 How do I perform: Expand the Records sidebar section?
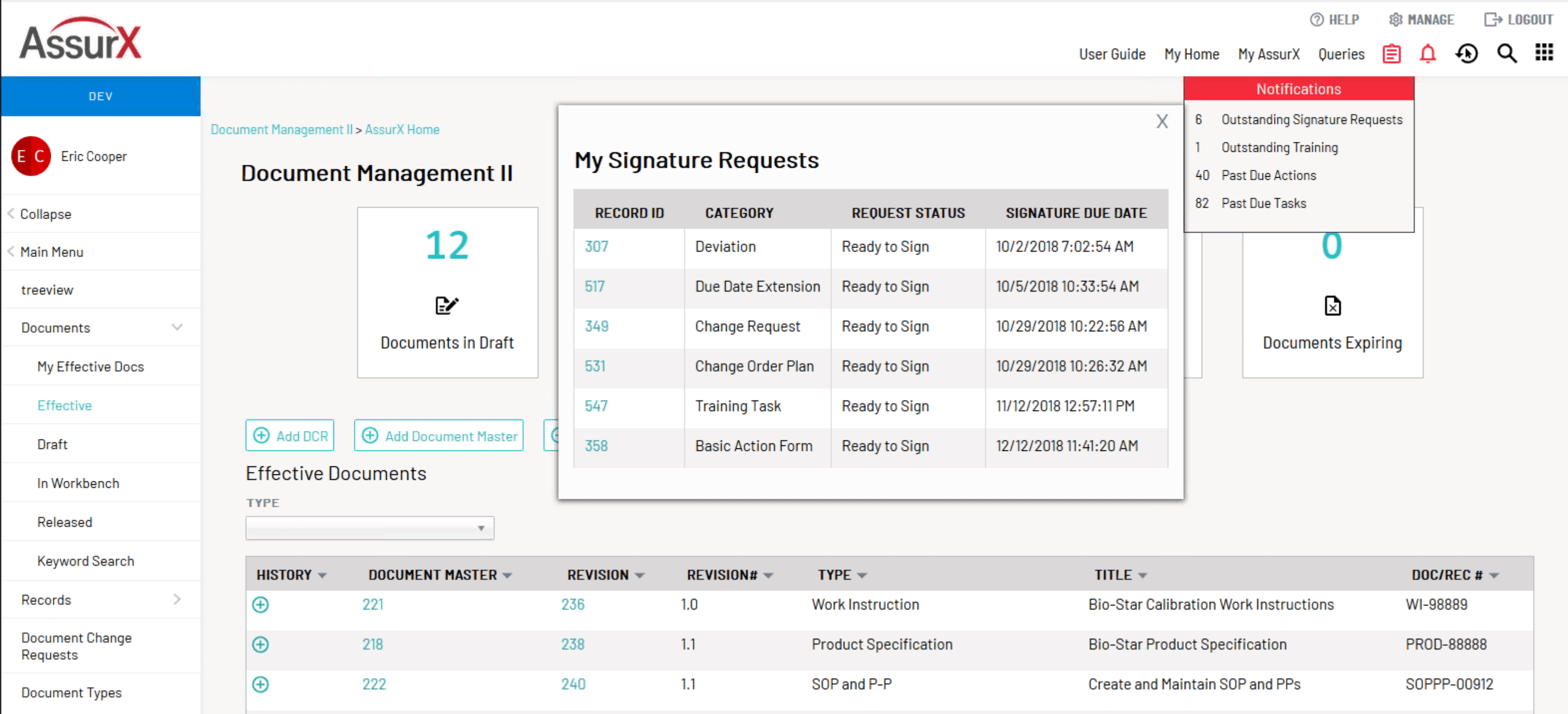177,600
